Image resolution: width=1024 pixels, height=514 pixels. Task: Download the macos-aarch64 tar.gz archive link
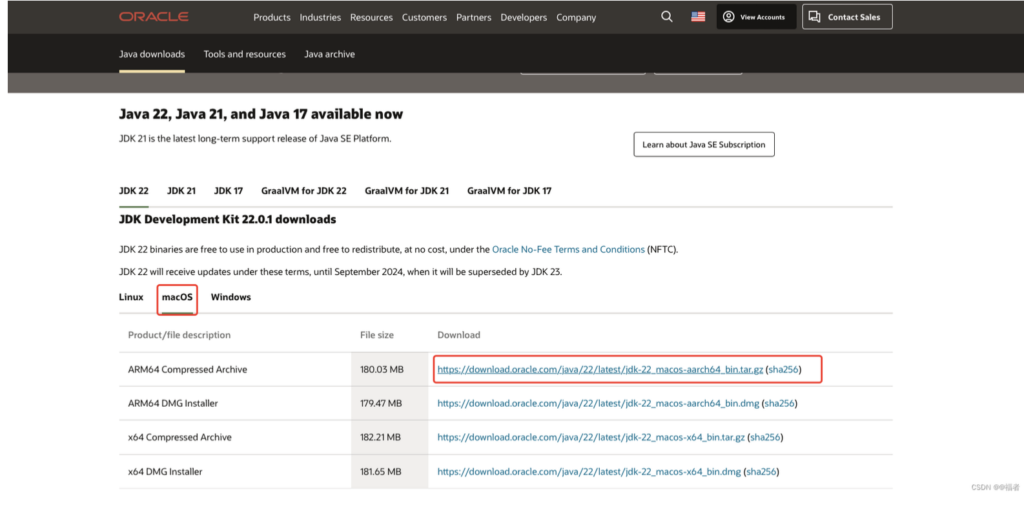(600, 370)
